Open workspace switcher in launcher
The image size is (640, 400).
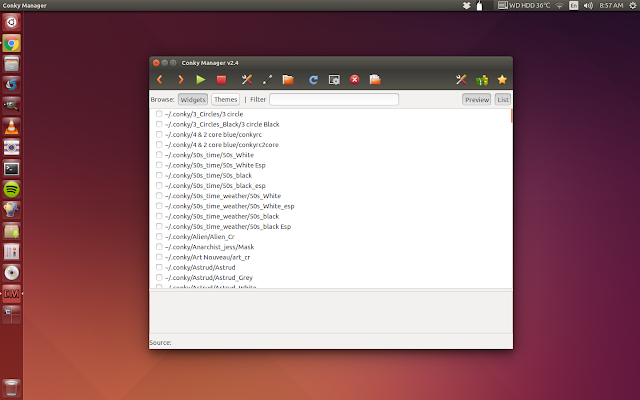click(11, 314)
